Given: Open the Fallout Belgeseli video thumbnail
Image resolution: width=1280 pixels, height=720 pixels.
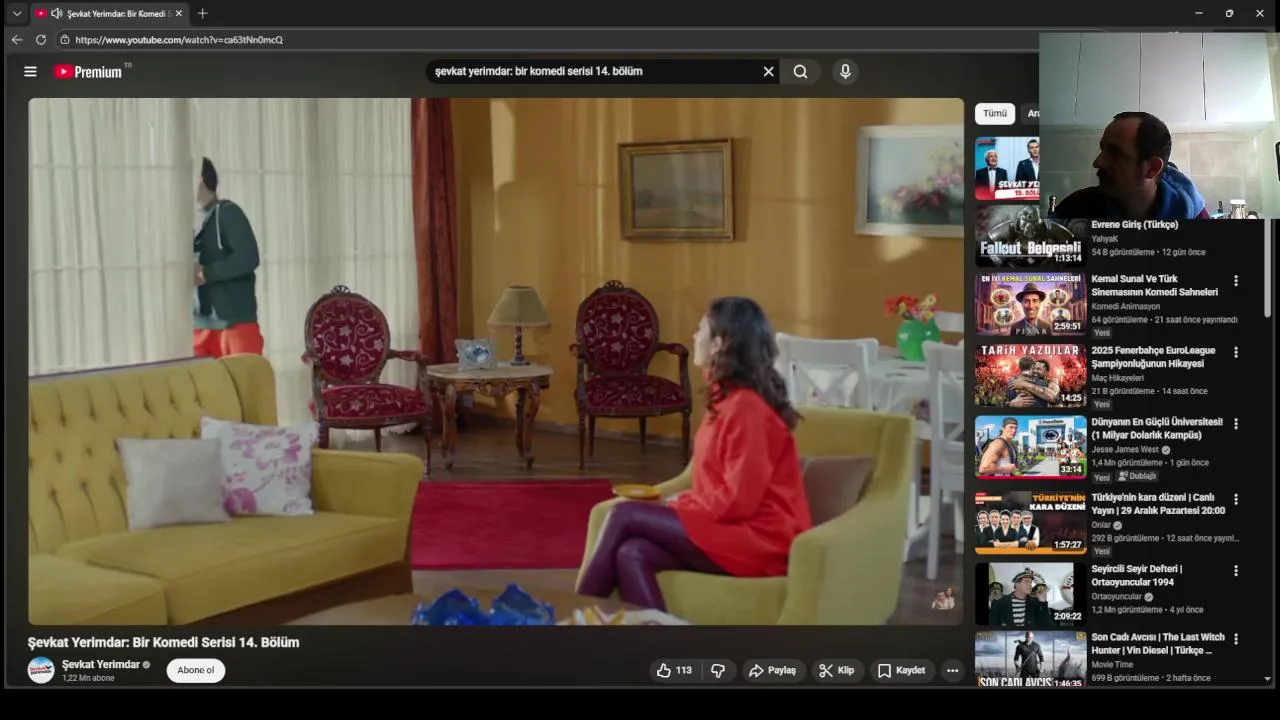Looking at the screenshot, I should pyautogui.click(x=1030, y=237).
